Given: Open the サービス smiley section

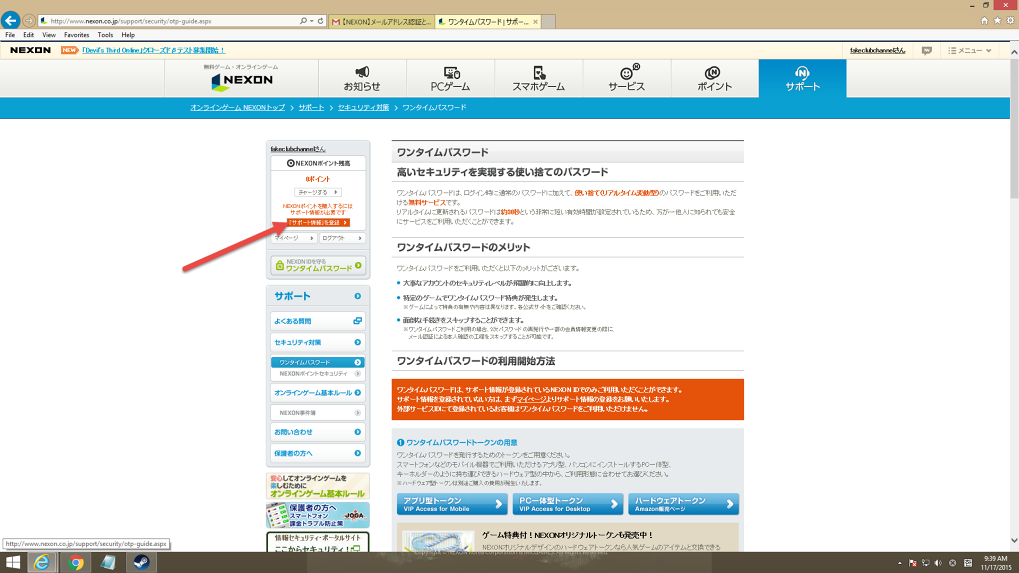Looking at the screenshot, I should click(627, 79).
